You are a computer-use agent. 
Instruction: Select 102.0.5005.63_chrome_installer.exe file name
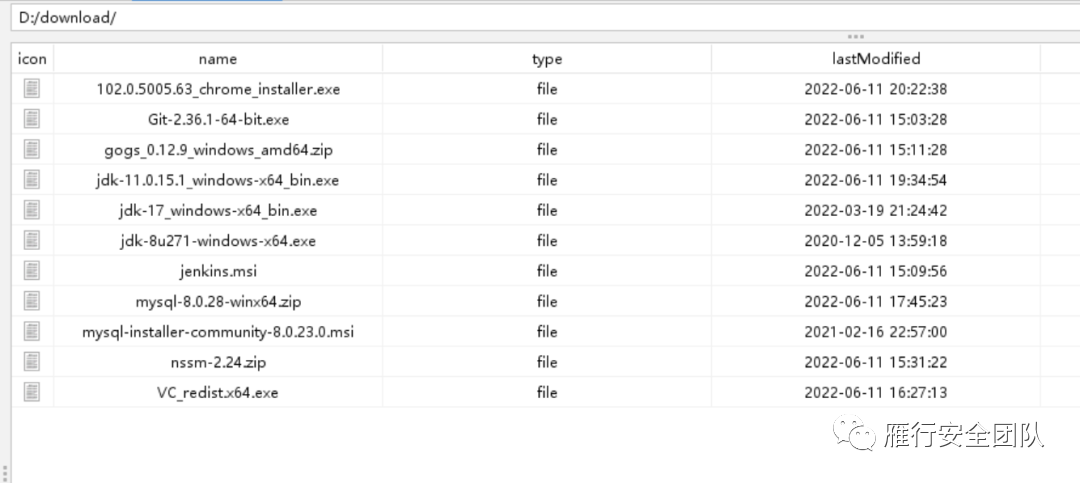point(218,90)
